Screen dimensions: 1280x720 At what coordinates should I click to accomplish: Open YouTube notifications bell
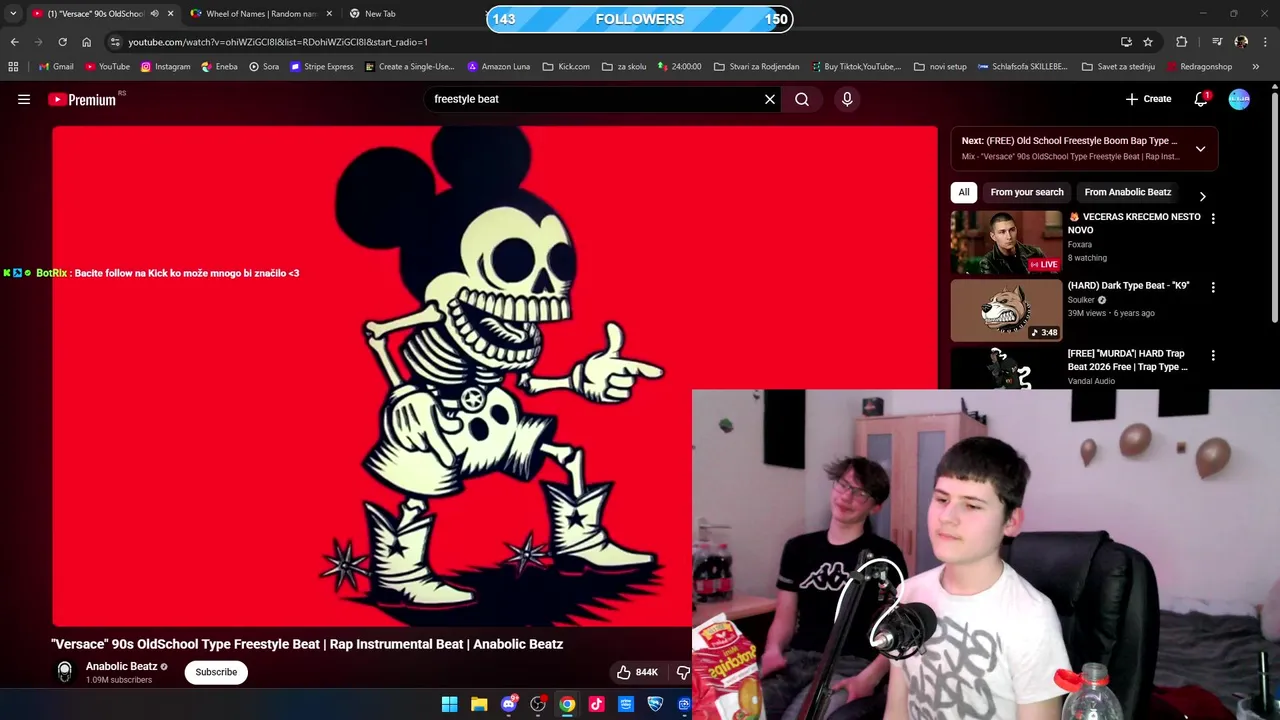[1201, 99]
